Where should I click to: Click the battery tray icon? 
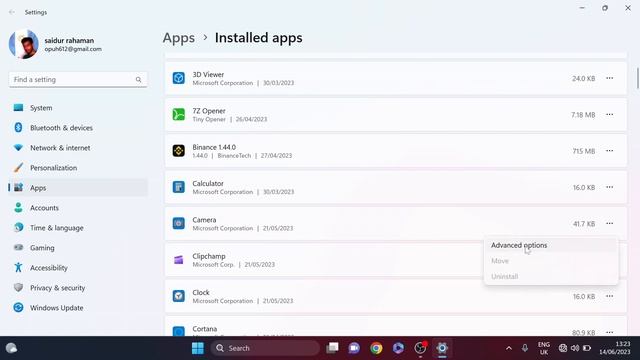click(x=587, y=348)
